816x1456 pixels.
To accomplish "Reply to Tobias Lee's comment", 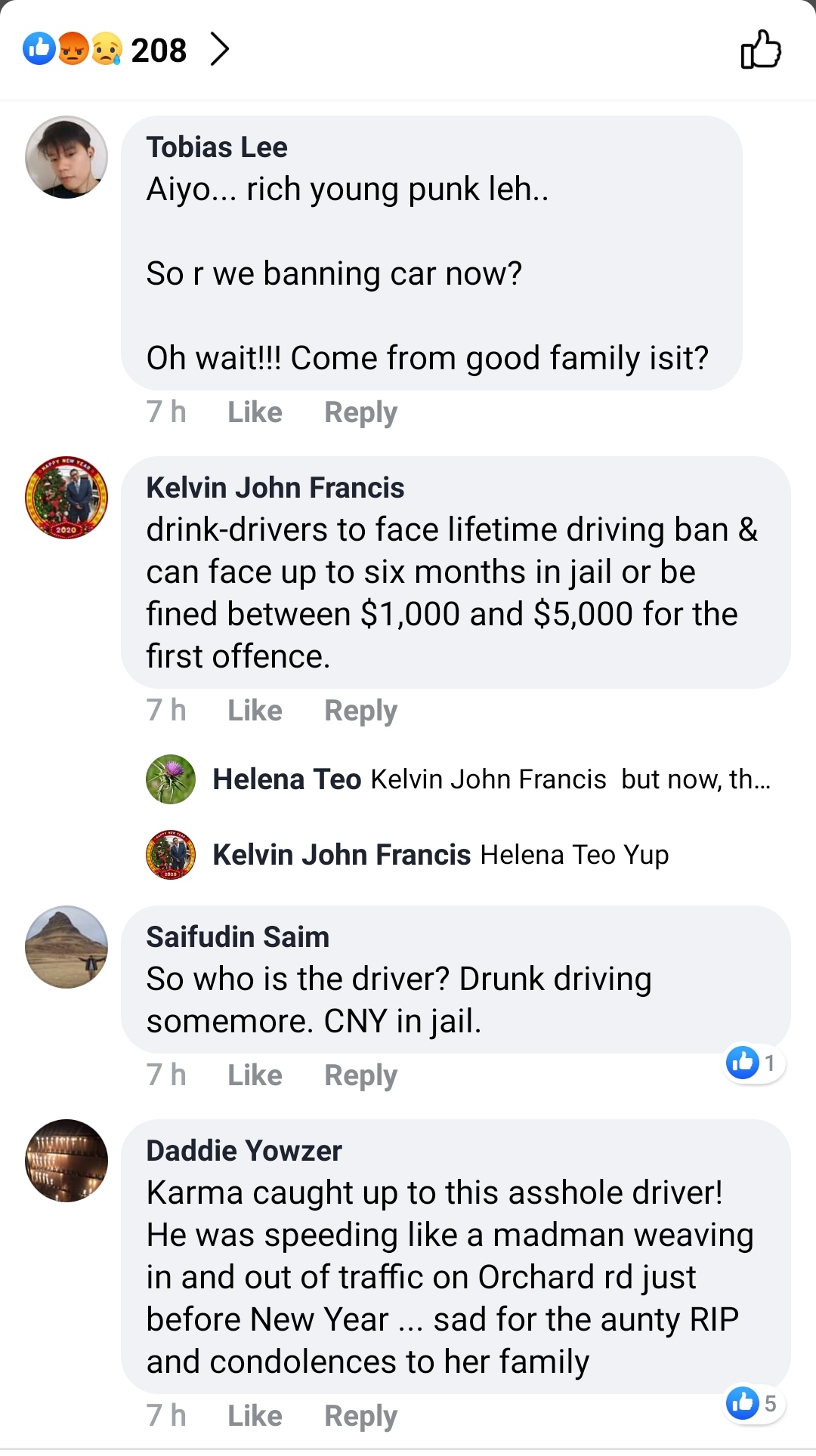I will coord(360,412).
